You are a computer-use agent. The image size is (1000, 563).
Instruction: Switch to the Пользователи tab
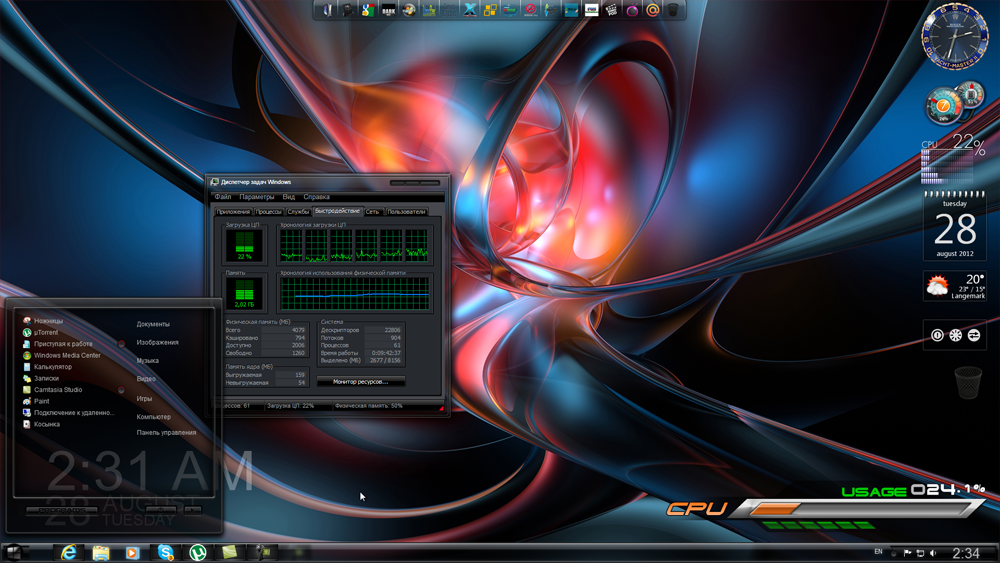pyautogui.click(x=406, y=212)
